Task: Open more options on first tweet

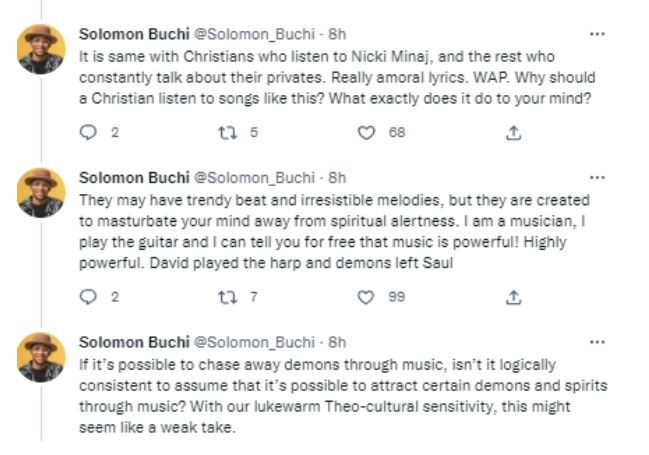Action: [597, 34]
